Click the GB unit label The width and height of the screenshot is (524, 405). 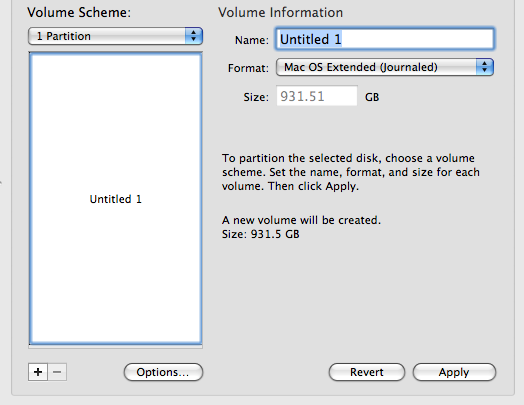tap(372, 97)
